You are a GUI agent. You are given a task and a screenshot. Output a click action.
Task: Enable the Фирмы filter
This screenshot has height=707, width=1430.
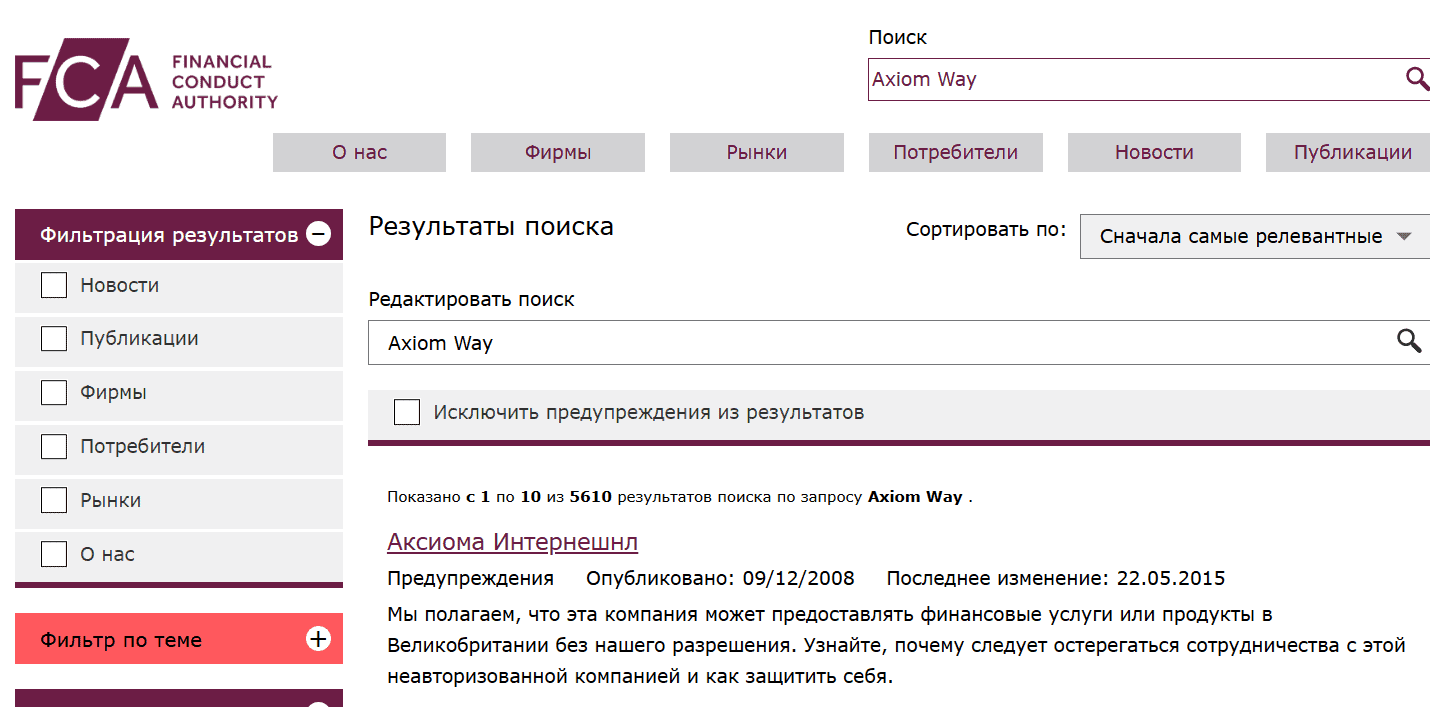click(x=53, y=392)
